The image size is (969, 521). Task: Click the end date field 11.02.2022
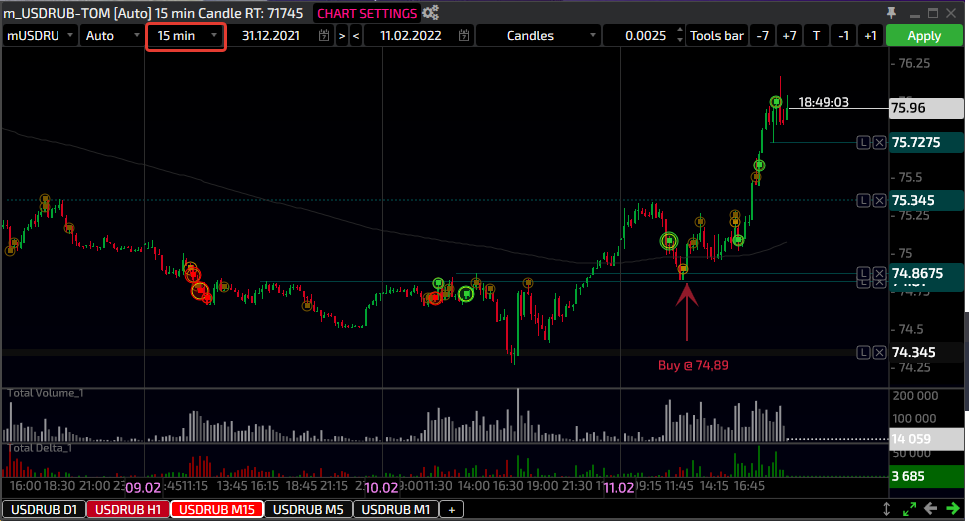[x=410, y=36]
